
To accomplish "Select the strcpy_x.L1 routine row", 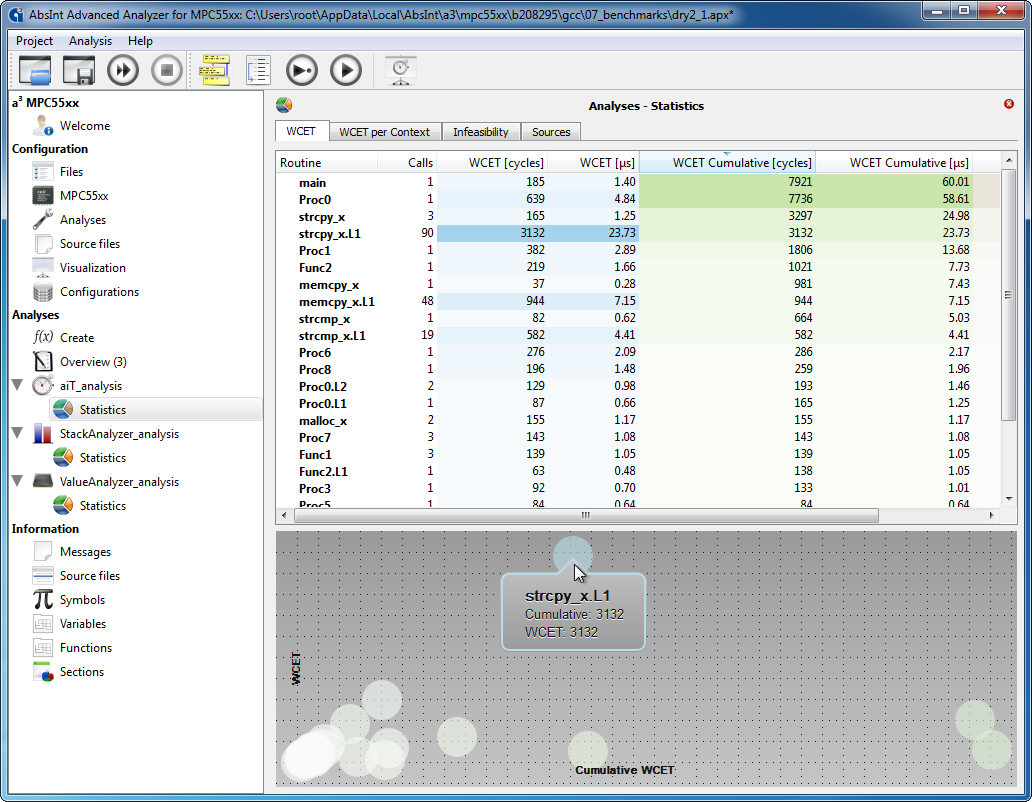I will coord(638,233).
